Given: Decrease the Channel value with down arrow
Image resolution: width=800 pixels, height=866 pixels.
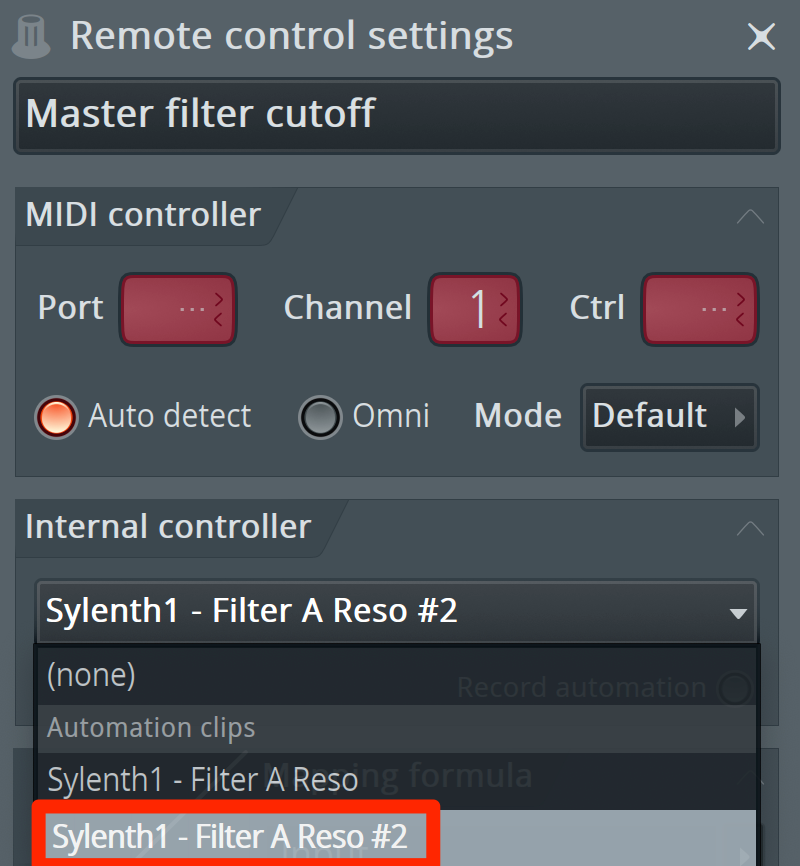Looking at the screenshot, I should coord(503,319).
